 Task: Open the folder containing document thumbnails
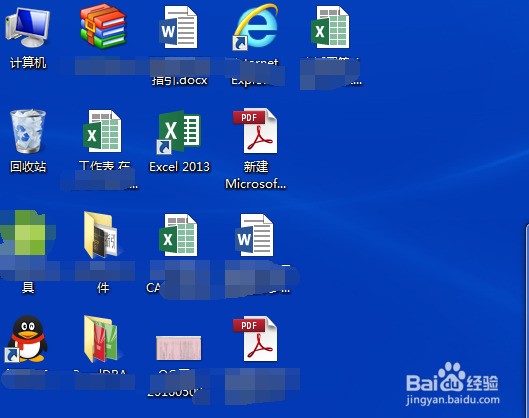pos(103,235)
